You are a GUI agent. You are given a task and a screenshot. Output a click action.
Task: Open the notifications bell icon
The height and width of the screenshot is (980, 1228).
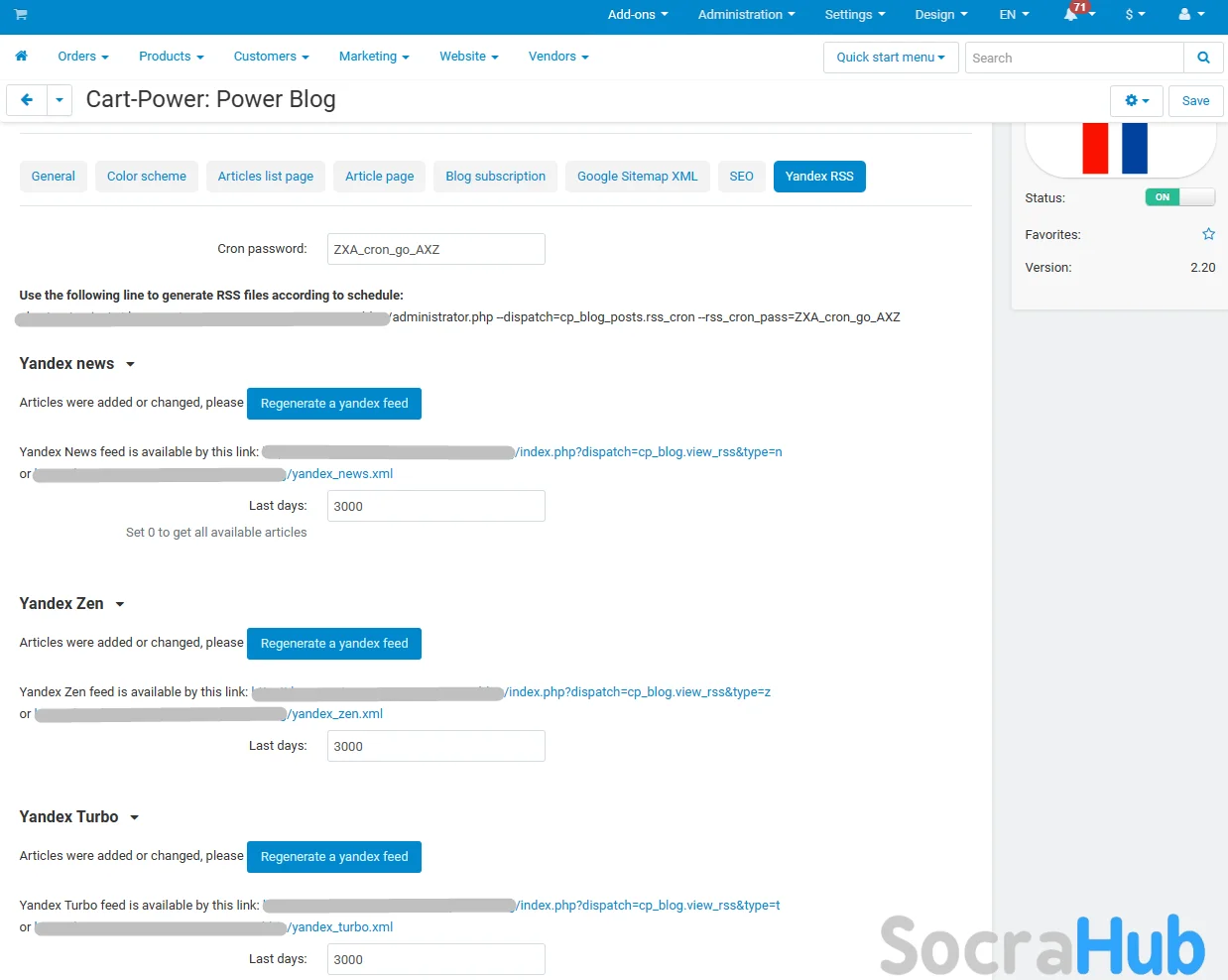click(x=1071, y=15)
